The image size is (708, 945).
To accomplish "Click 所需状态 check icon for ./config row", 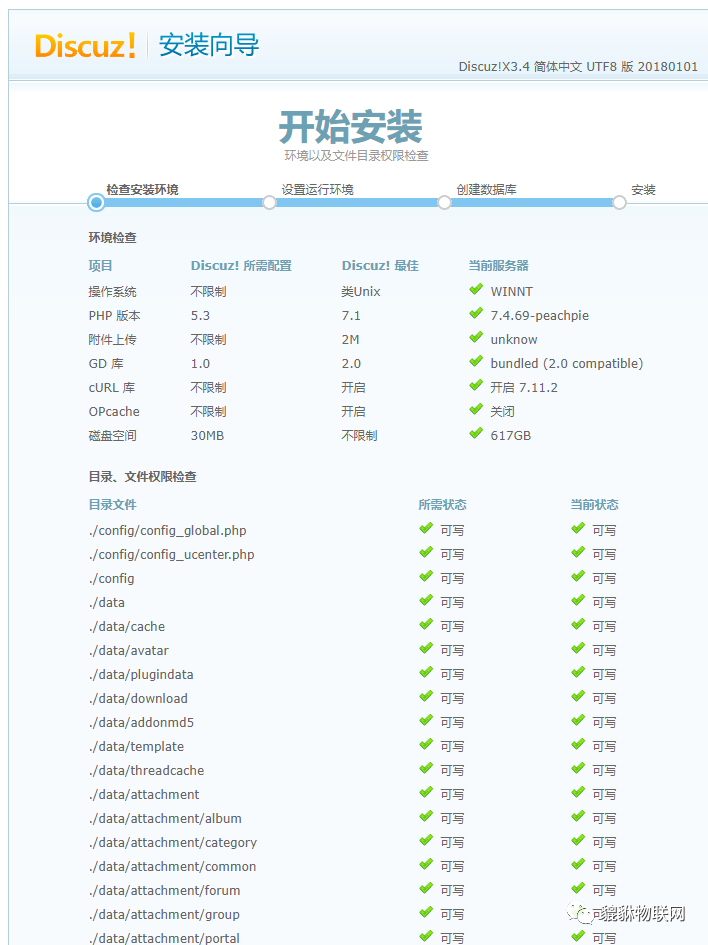I will (426, 577).
